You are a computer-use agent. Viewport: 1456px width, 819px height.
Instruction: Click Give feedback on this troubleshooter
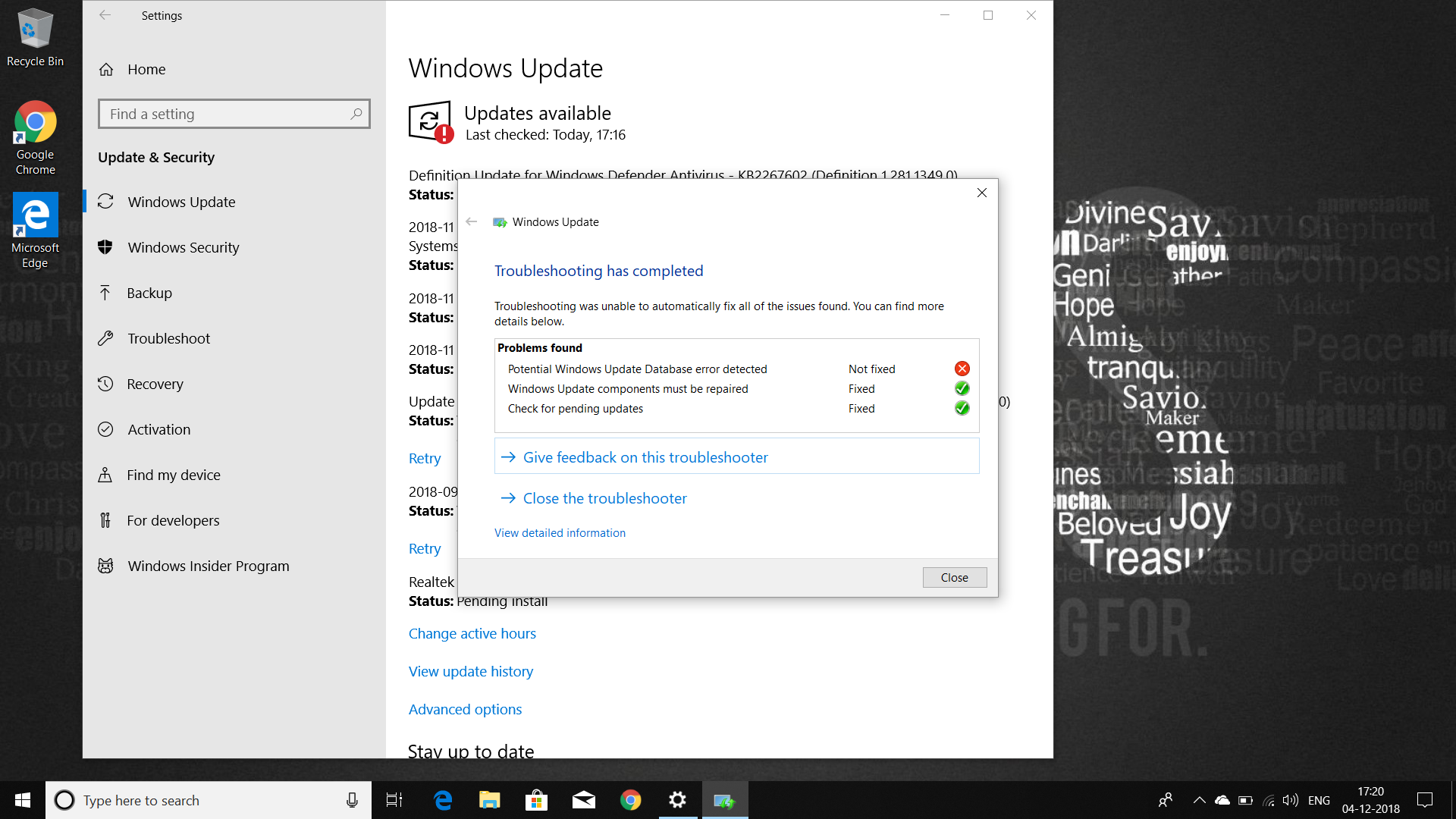[x=736, y=457]
